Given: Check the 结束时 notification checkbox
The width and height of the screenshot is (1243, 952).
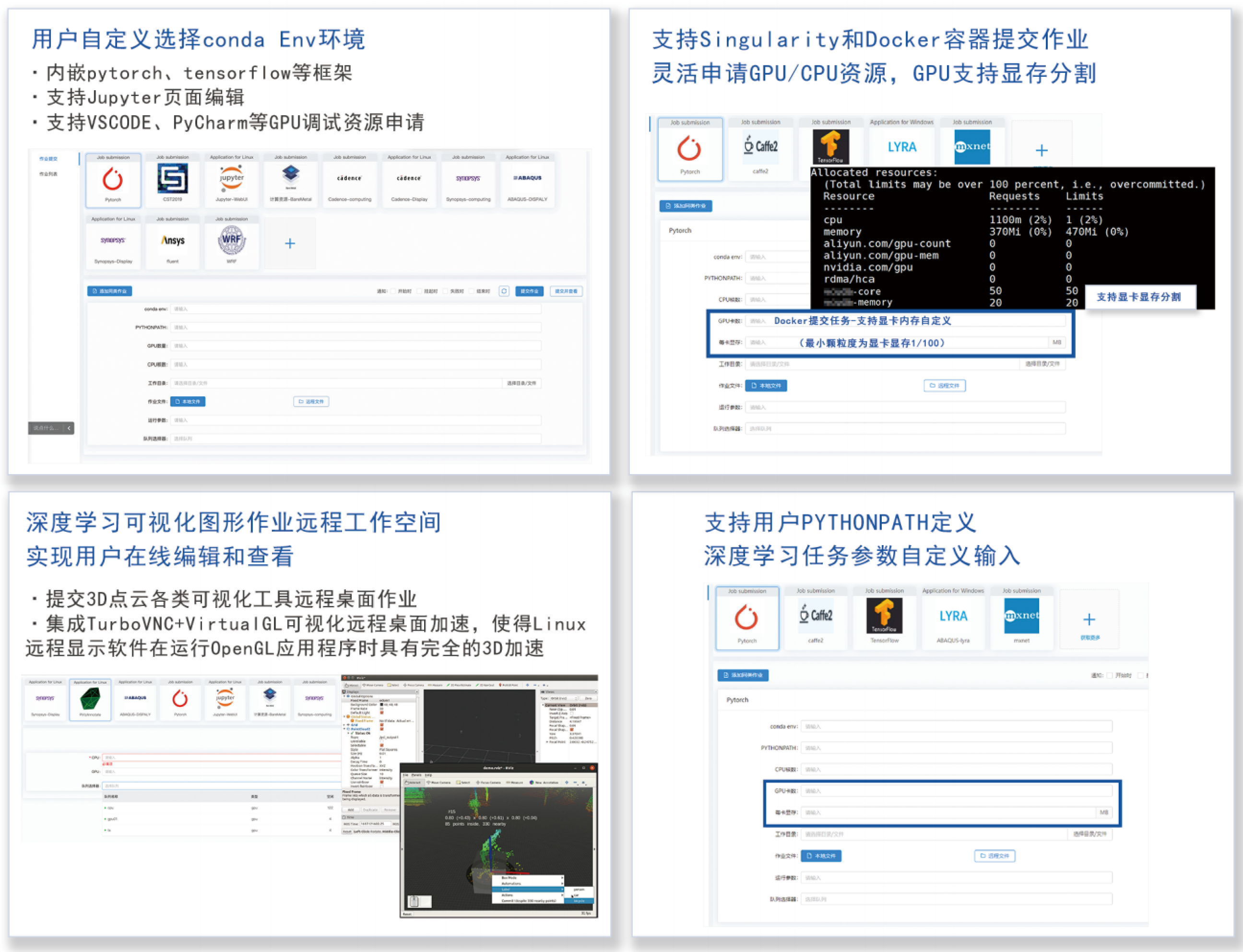Looking at the screenshot, I should click(x=472, y=291).
